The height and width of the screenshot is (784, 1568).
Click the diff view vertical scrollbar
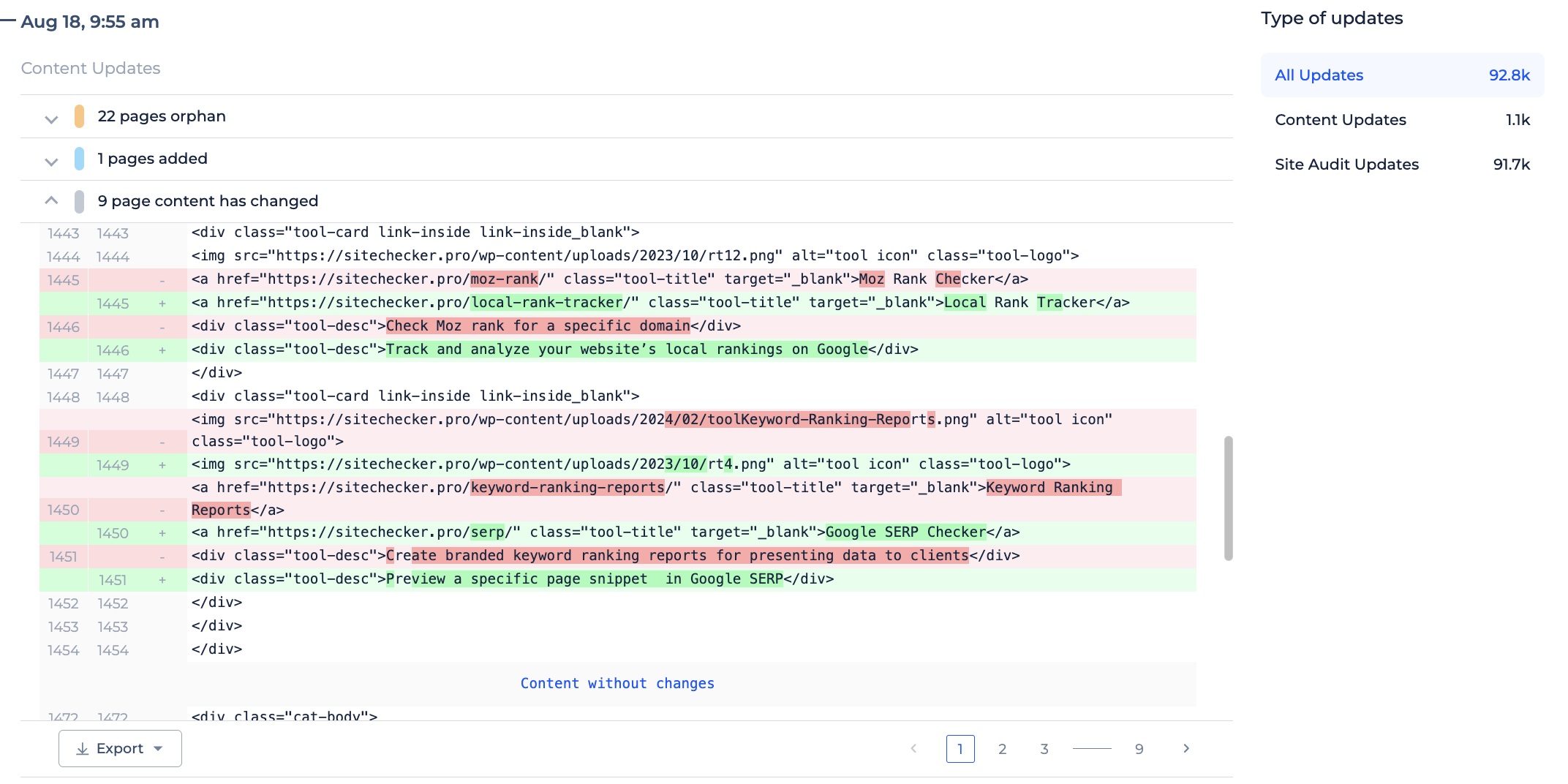click(x=1229, y=499)
